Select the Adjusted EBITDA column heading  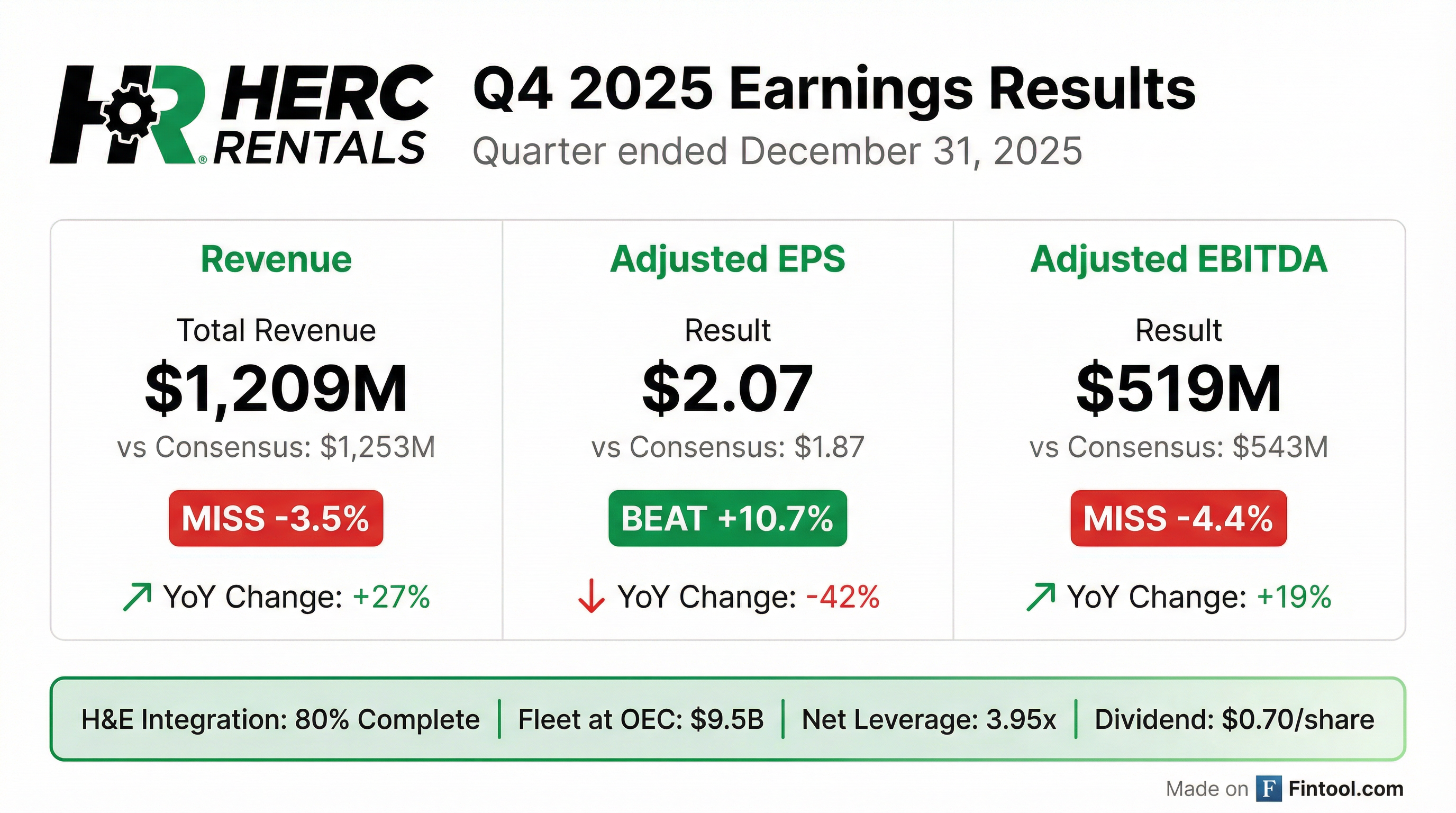(x=1178, y=259)
